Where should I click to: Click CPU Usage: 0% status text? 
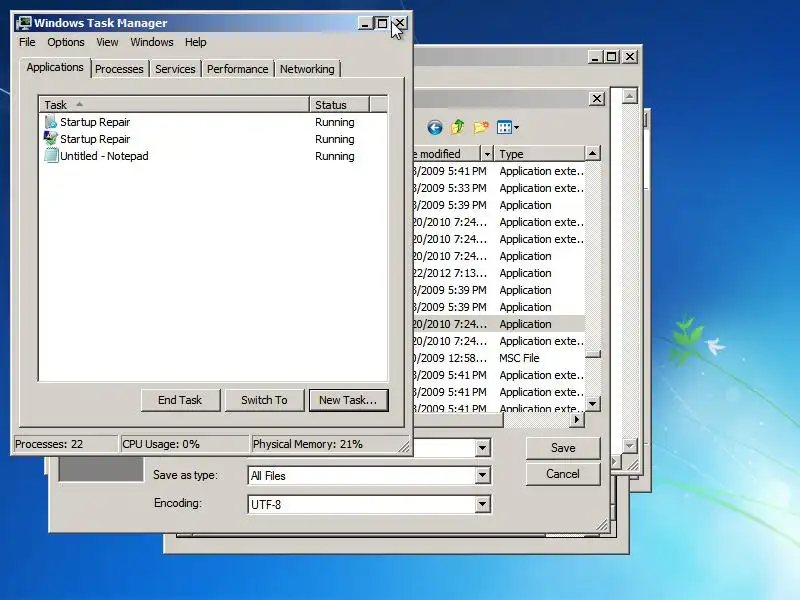[x=161, y=444]
